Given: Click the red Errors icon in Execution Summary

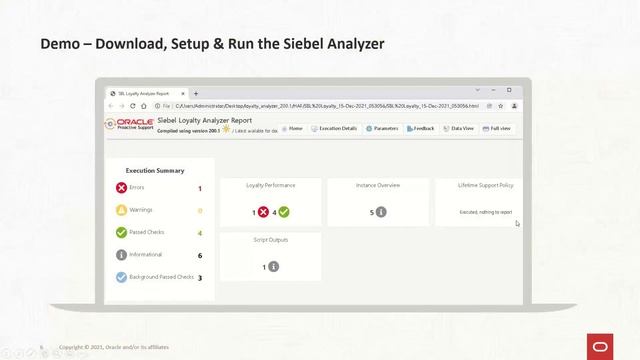Looking at the screenshot, I should point(121,188).
